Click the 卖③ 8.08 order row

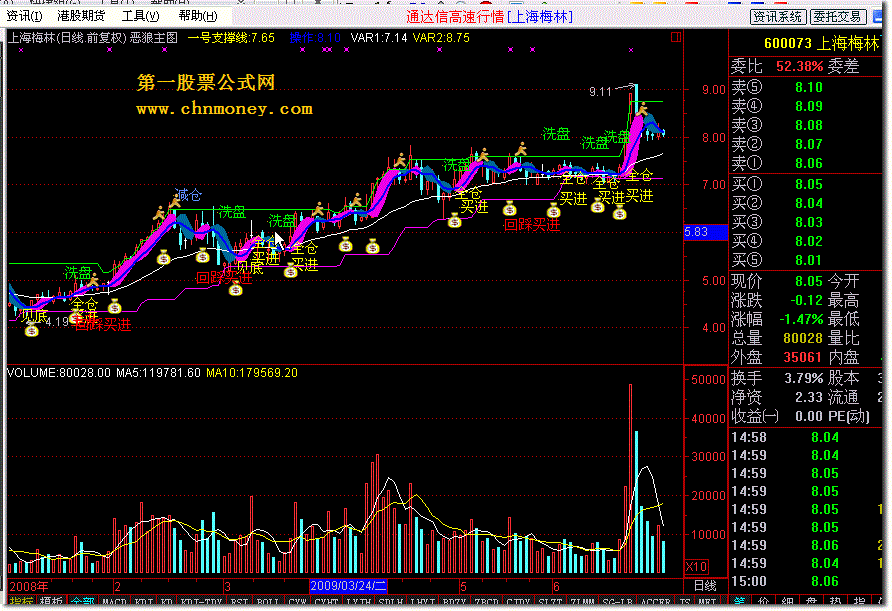(805, 125)
